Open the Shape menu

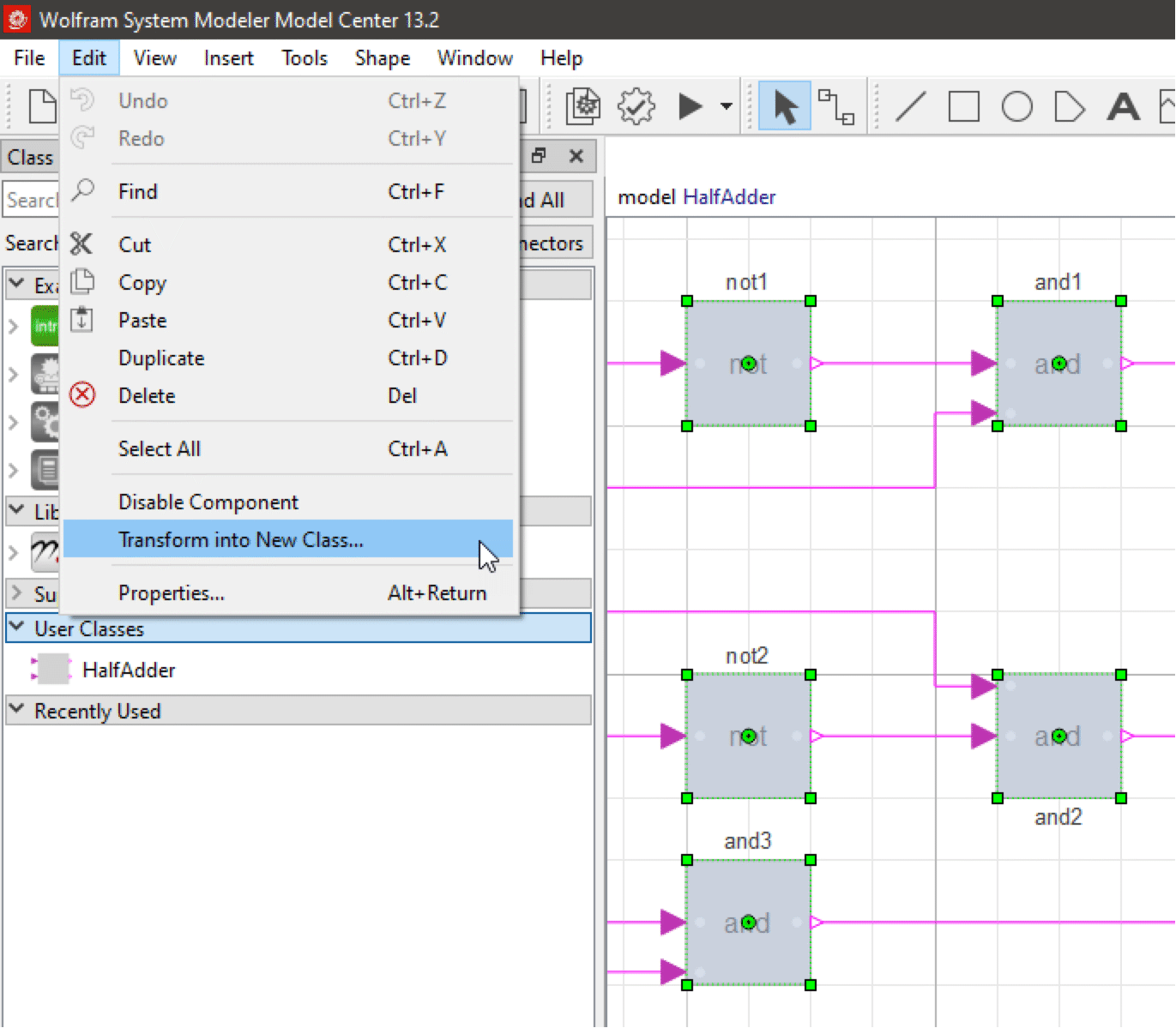[x=383, y=58]
